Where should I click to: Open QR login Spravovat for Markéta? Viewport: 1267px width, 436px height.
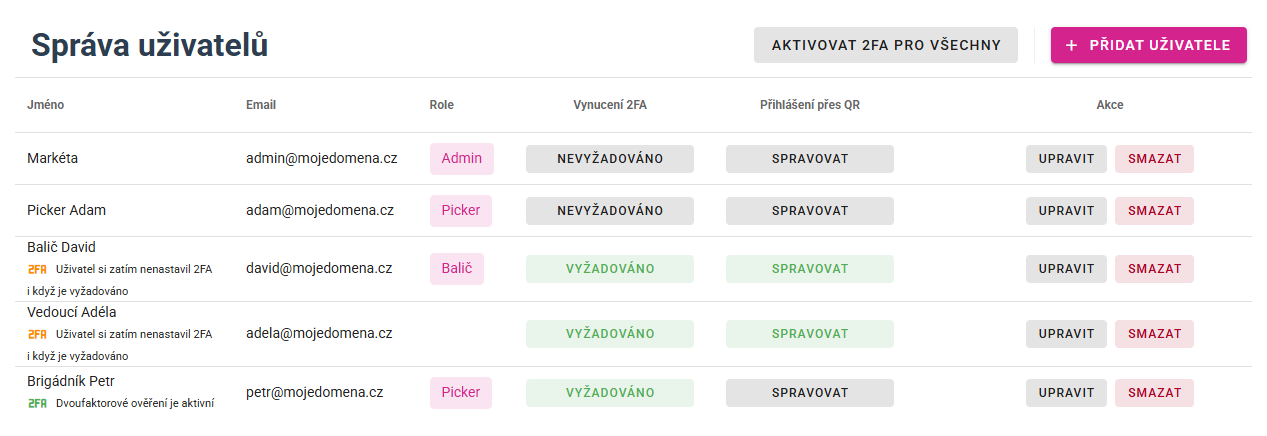[810, 159]
